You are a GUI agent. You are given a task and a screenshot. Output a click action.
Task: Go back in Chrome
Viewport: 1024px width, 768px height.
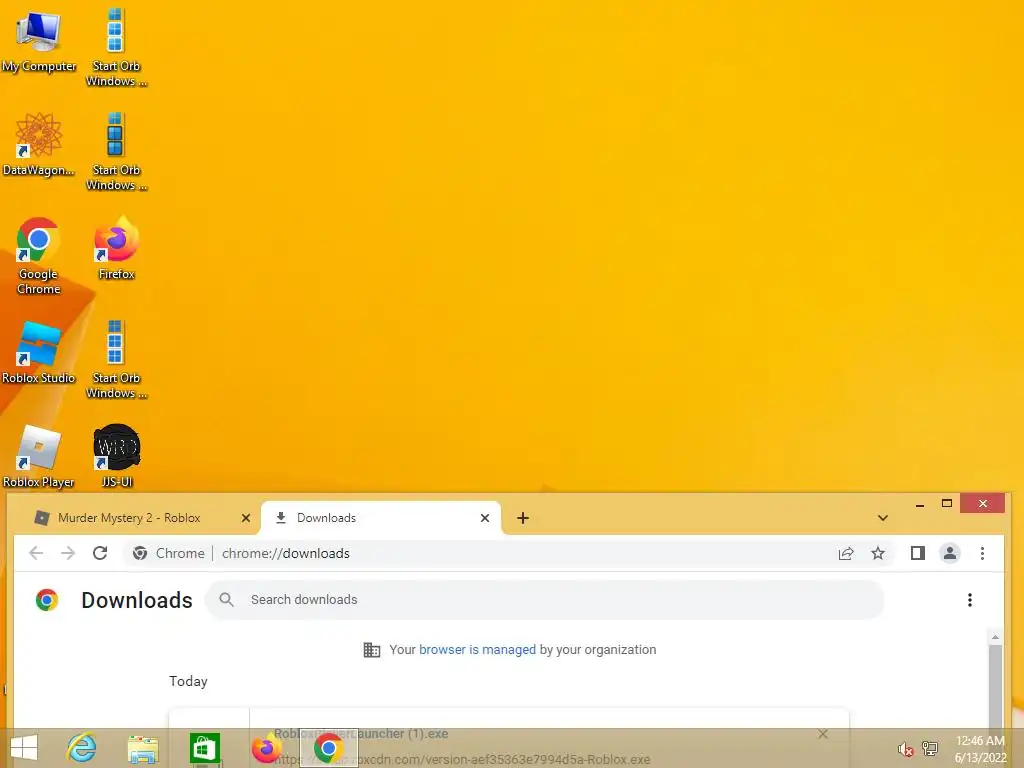36,553
